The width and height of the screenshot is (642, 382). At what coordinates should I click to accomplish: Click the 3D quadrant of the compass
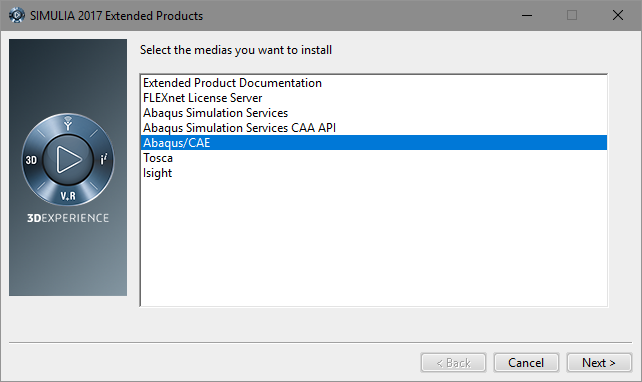[x=31, y=160]
